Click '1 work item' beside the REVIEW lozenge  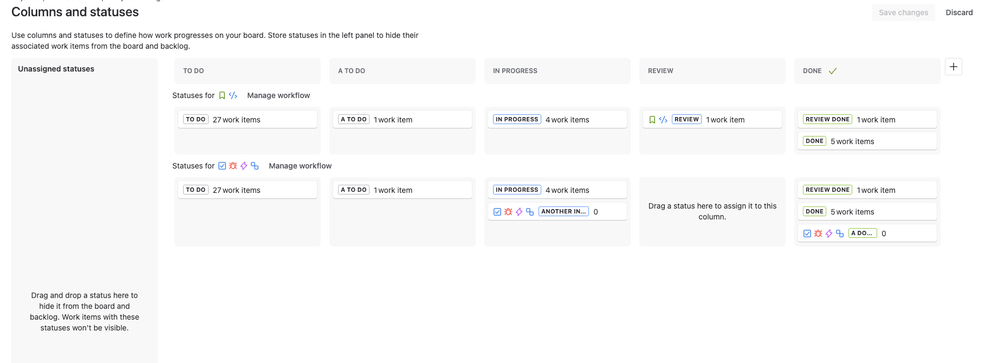click(726, 120)
